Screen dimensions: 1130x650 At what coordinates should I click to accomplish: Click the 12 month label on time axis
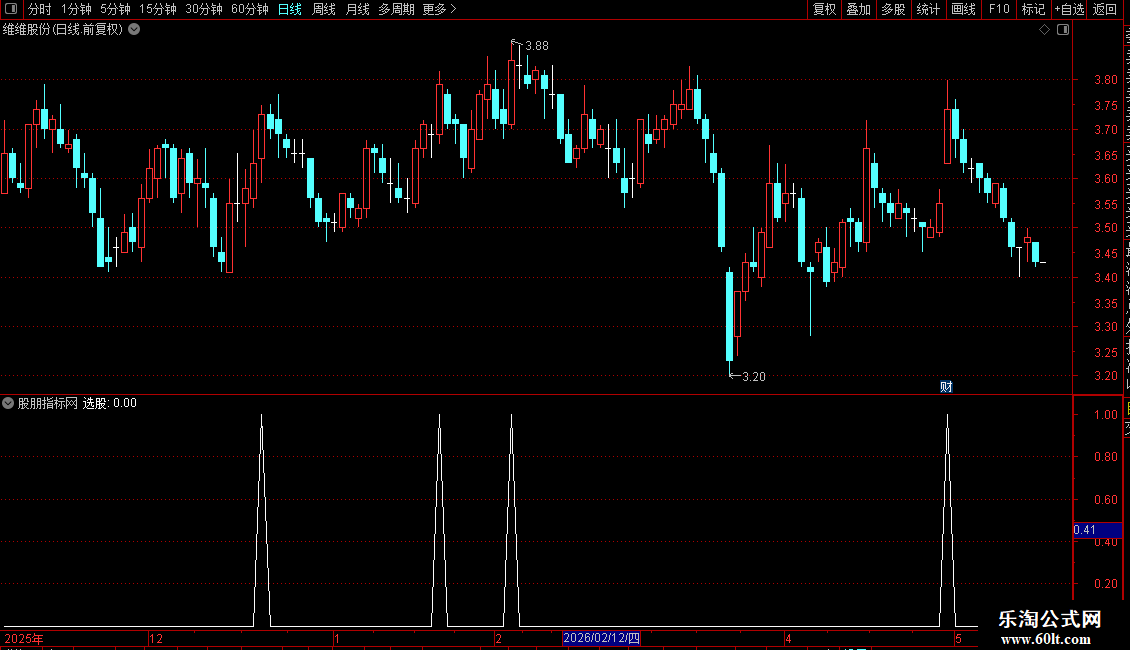pyautogui.click(x=156, y=638)
